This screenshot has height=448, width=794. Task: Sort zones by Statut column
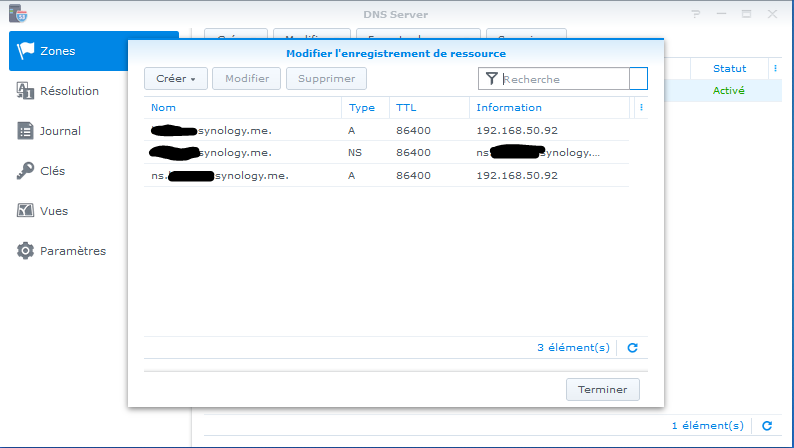(729, 68)
